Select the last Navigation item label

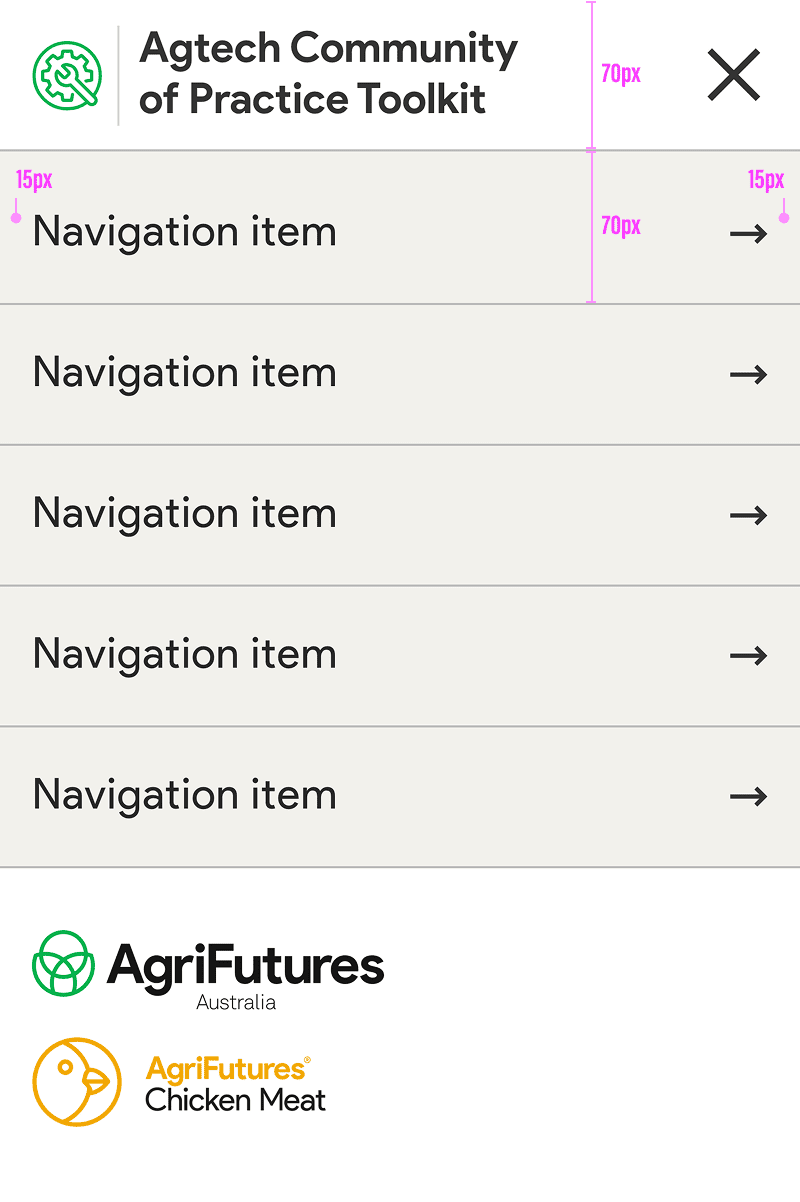click(185, 796)
